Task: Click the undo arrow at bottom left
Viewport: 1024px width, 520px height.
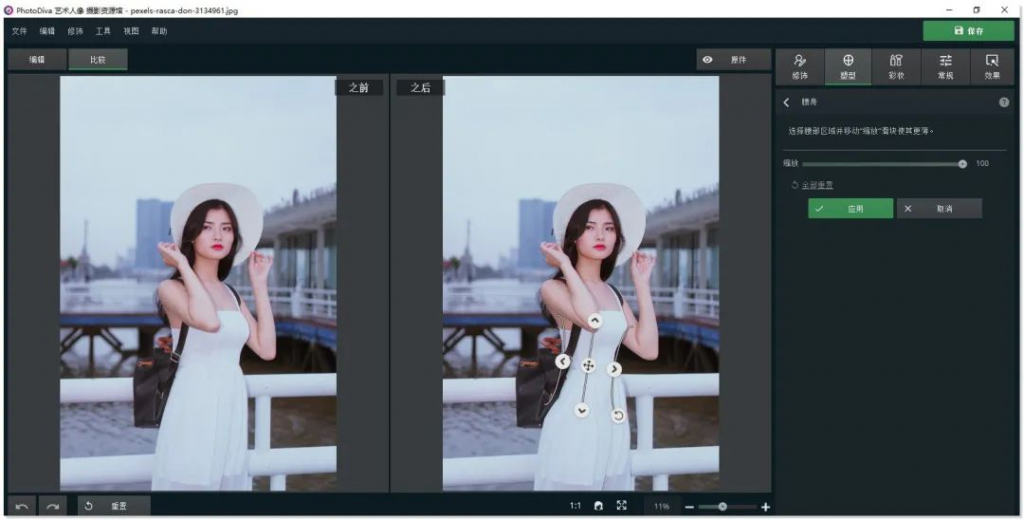Action: (x=22, y=506)
